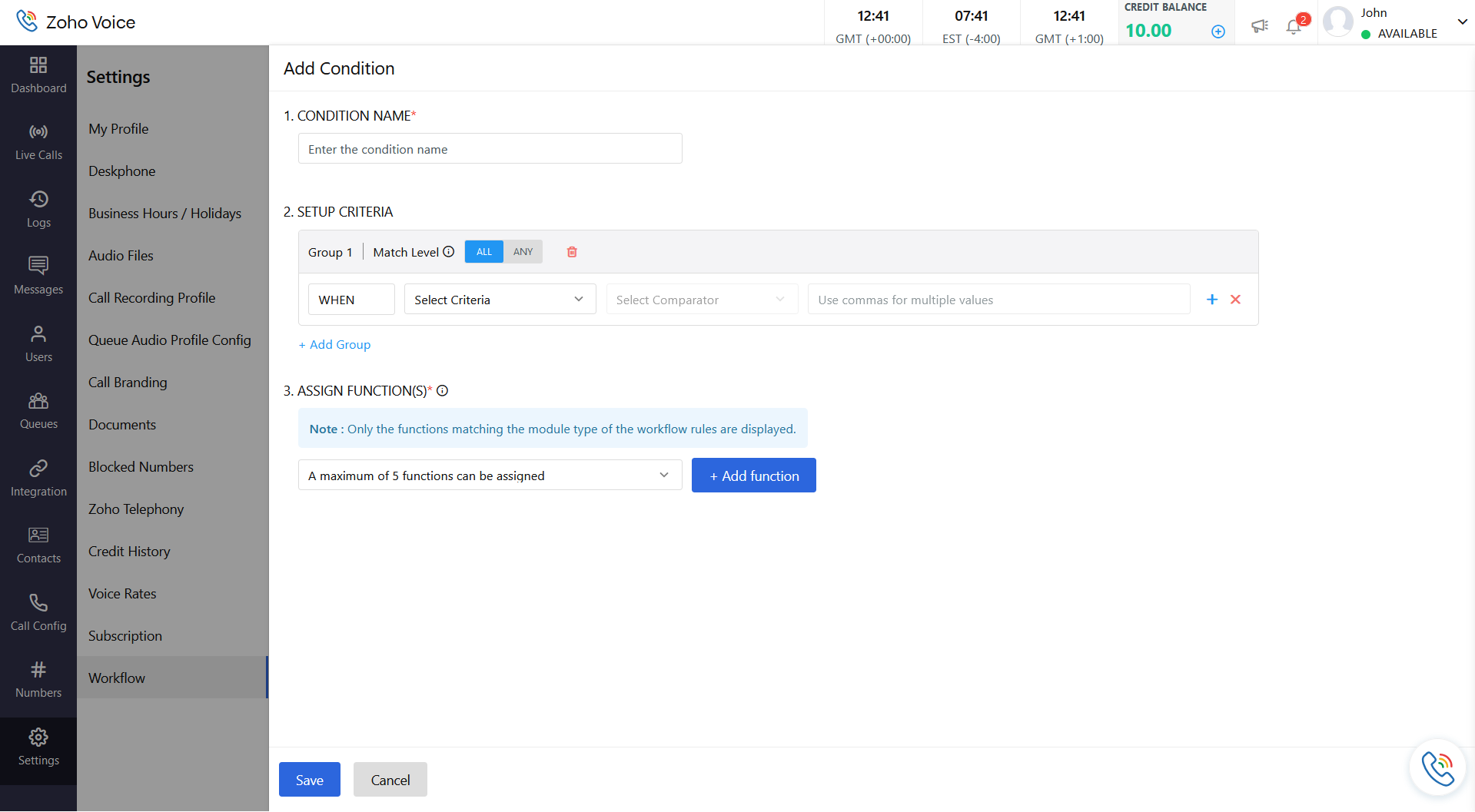Open the announcements megaphone icon
Image resolution: width=1475 pixels, height=812 pixels.
click(1260, 26)
